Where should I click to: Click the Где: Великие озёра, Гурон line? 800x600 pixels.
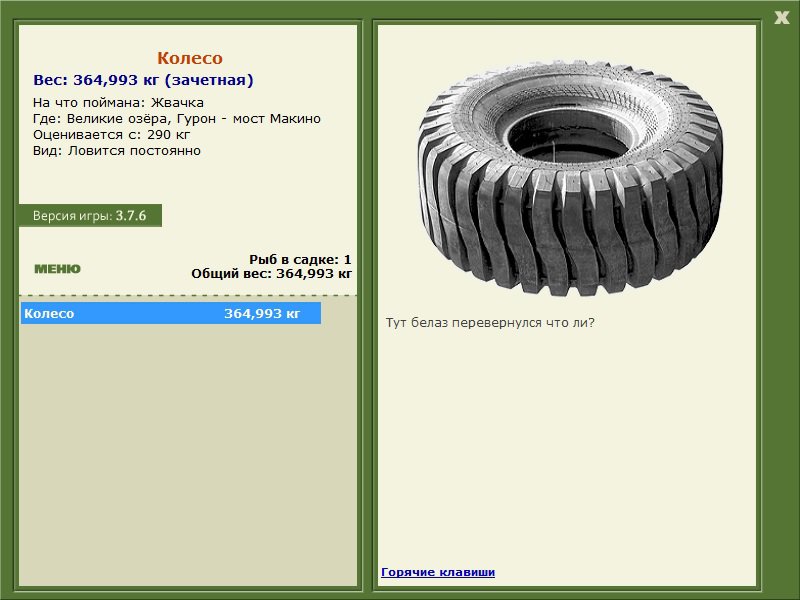click(177, 119)
